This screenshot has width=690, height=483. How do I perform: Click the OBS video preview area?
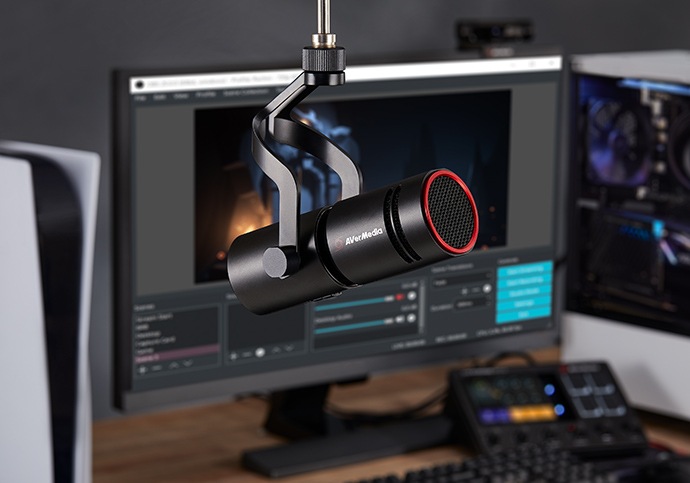click(x=352, y=185)
